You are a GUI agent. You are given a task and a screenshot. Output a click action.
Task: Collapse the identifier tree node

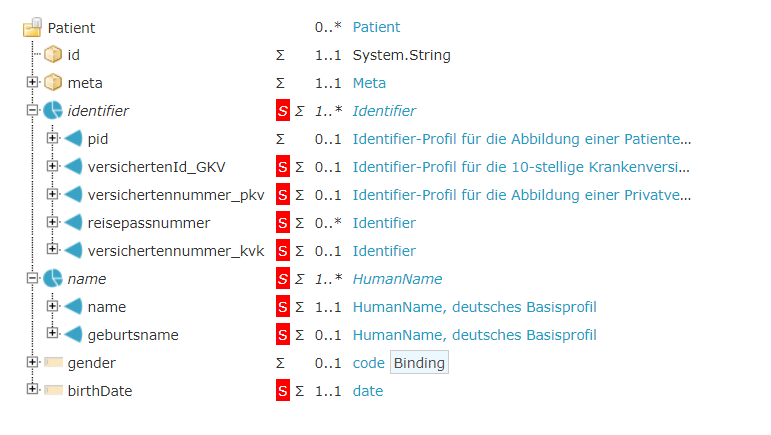pos(33,110)
